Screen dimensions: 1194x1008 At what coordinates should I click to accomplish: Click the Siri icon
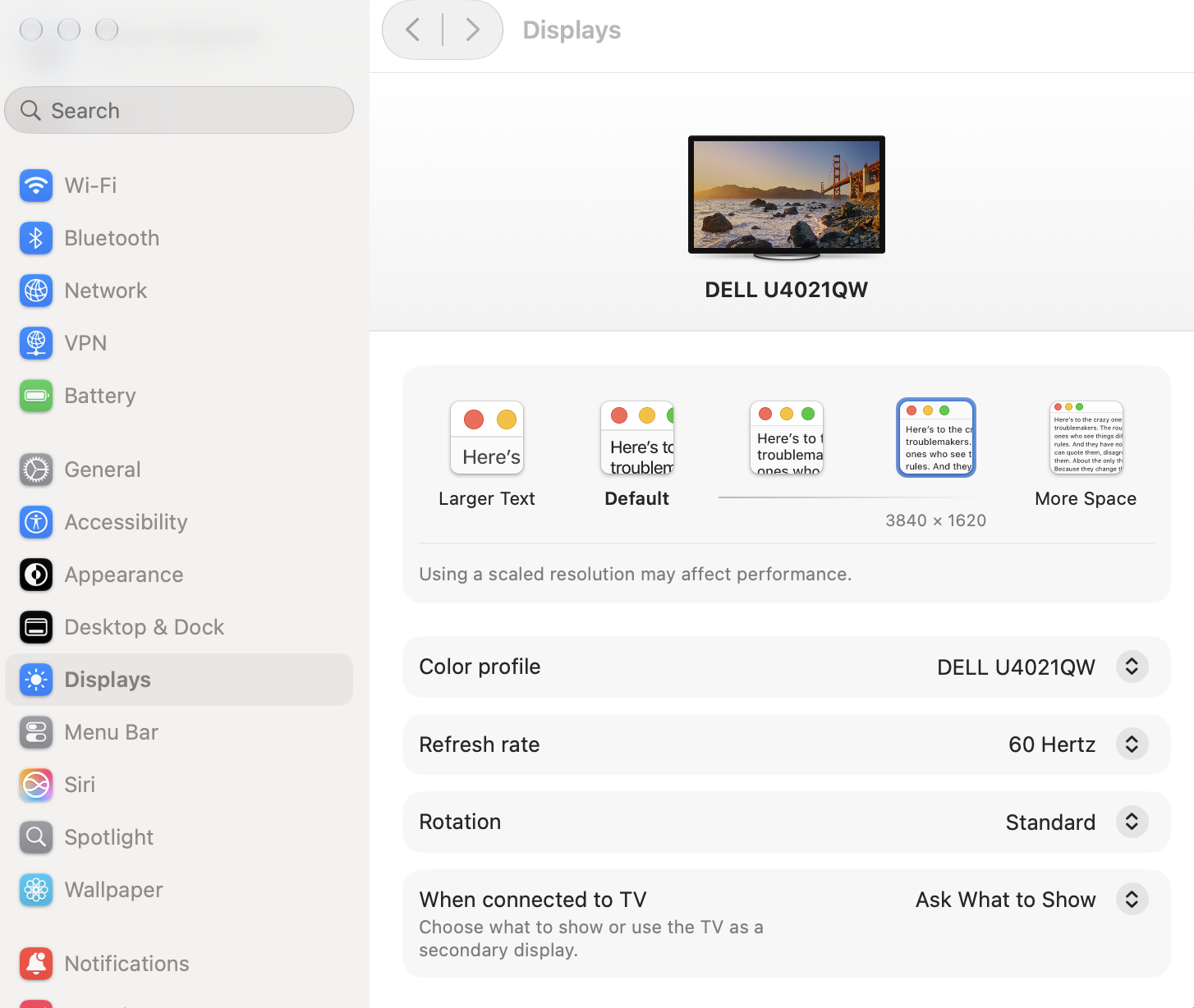tap(36, 785)
